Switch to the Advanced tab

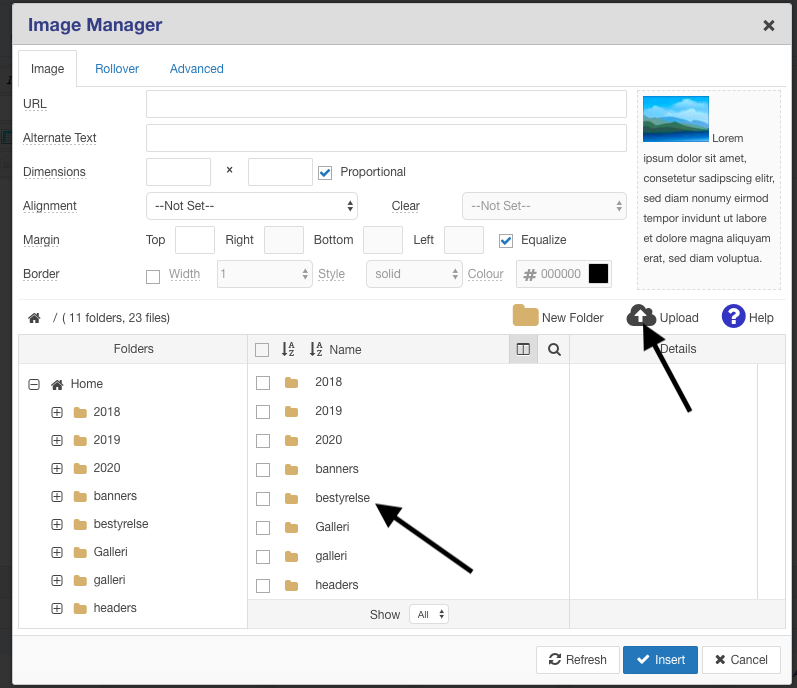(197, 69)
